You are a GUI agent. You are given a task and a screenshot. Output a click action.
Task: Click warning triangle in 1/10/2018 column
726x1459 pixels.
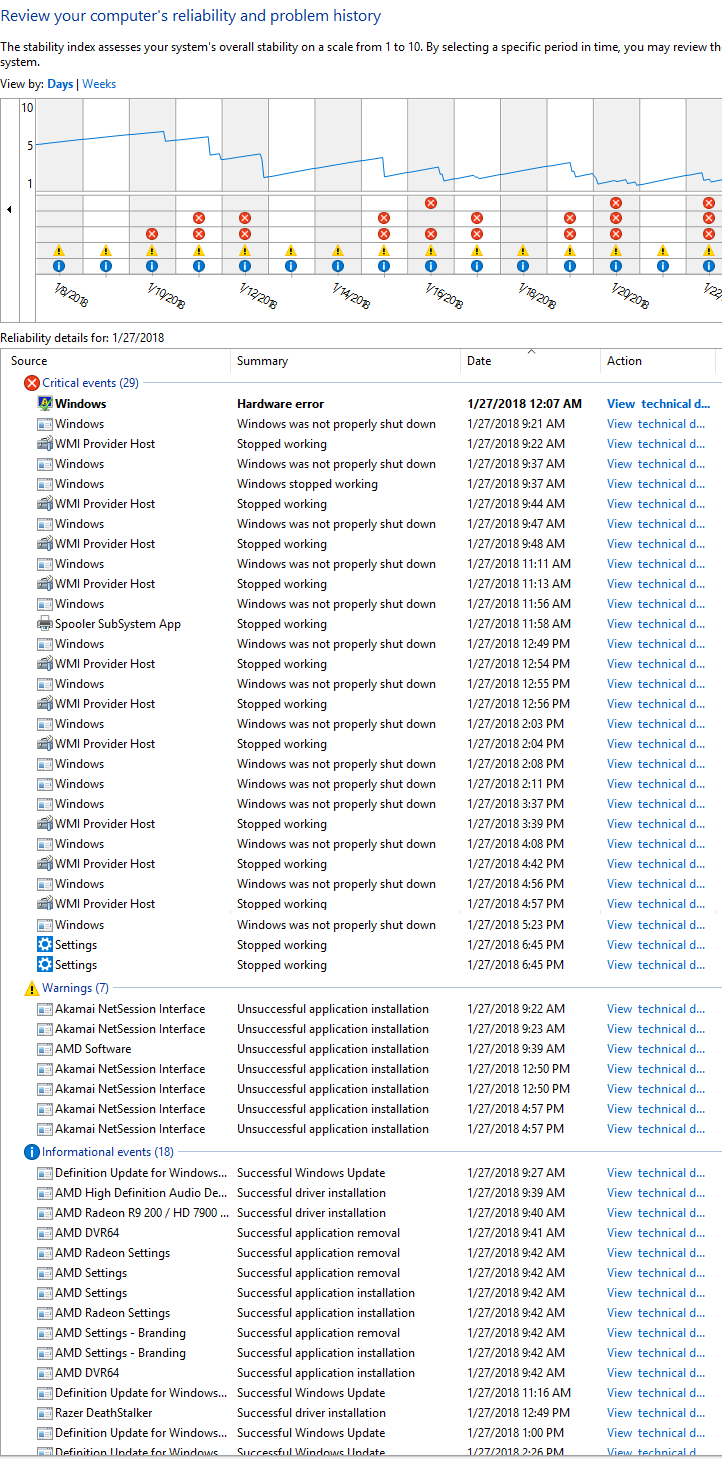pos(151,250)
